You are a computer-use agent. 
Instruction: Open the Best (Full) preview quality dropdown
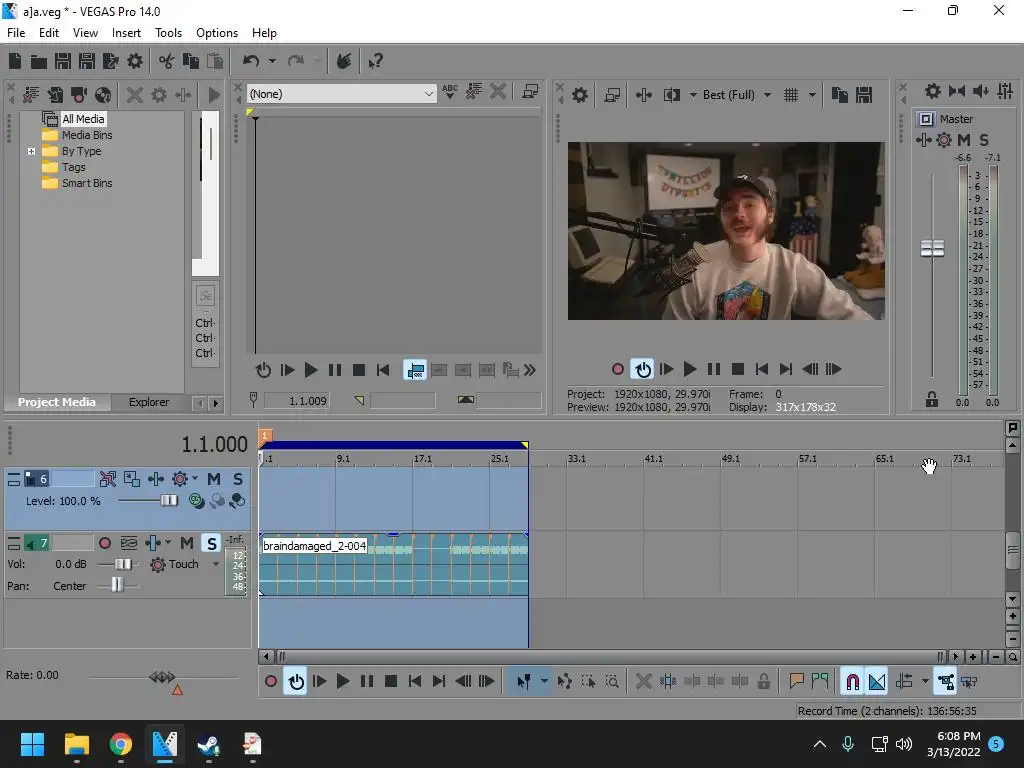(x=767, y=95)
